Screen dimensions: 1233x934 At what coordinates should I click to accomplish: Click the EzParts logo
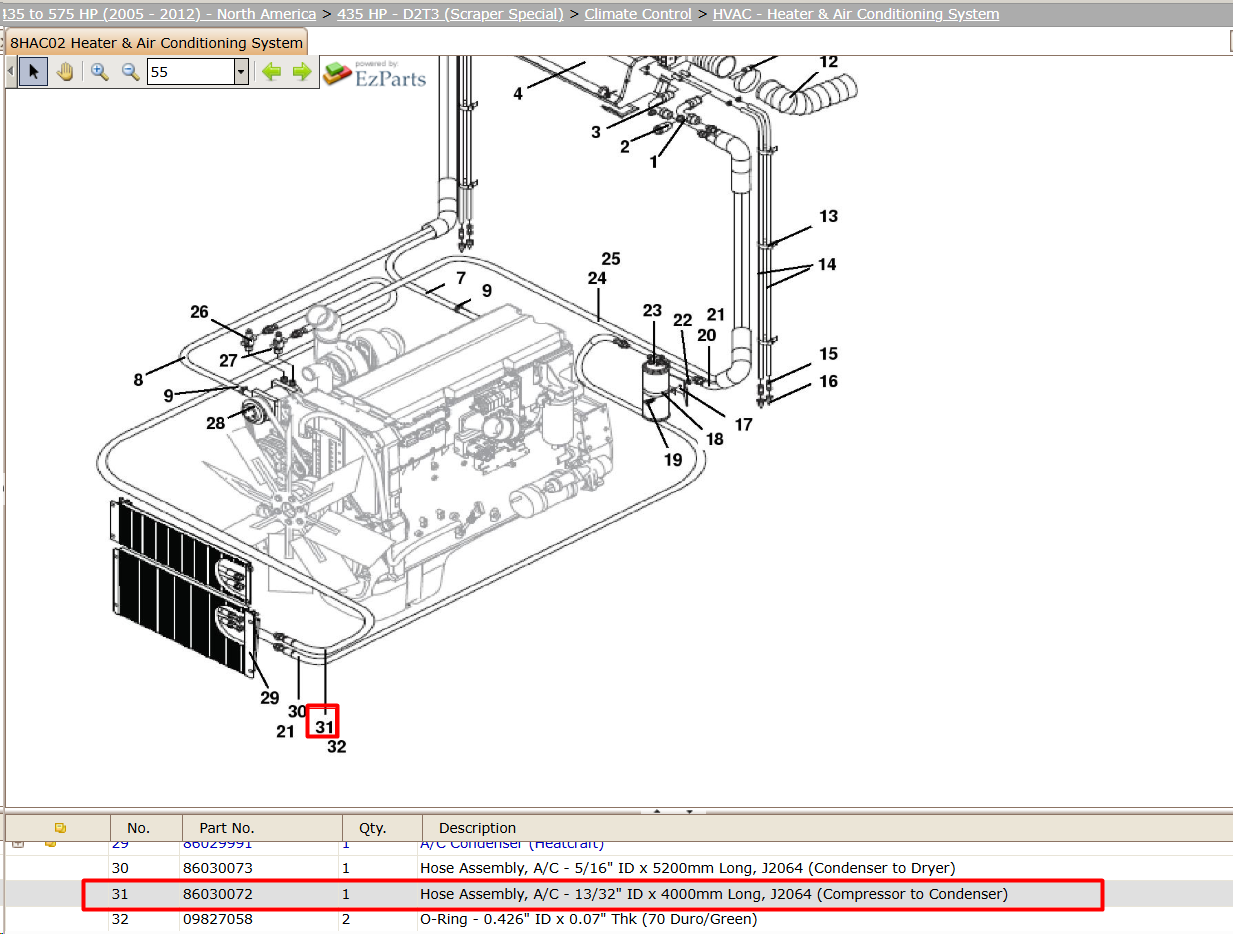(375, 73)
